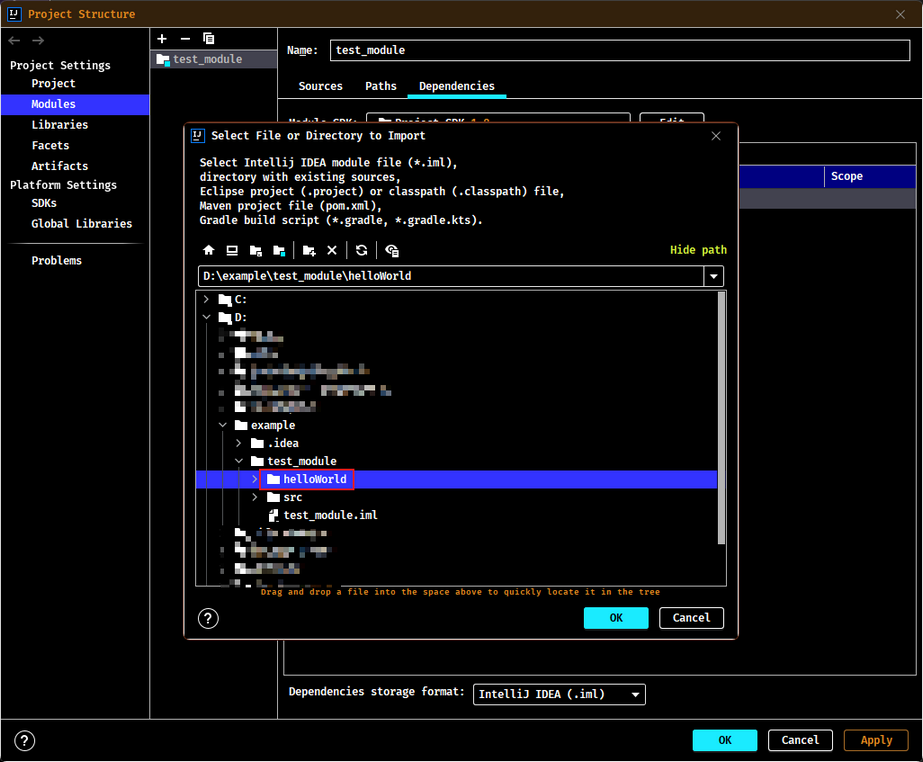The image size is (923, 762).
Task: Click the Delete X icon in file toolbar
Action: (x=332, y=250)
